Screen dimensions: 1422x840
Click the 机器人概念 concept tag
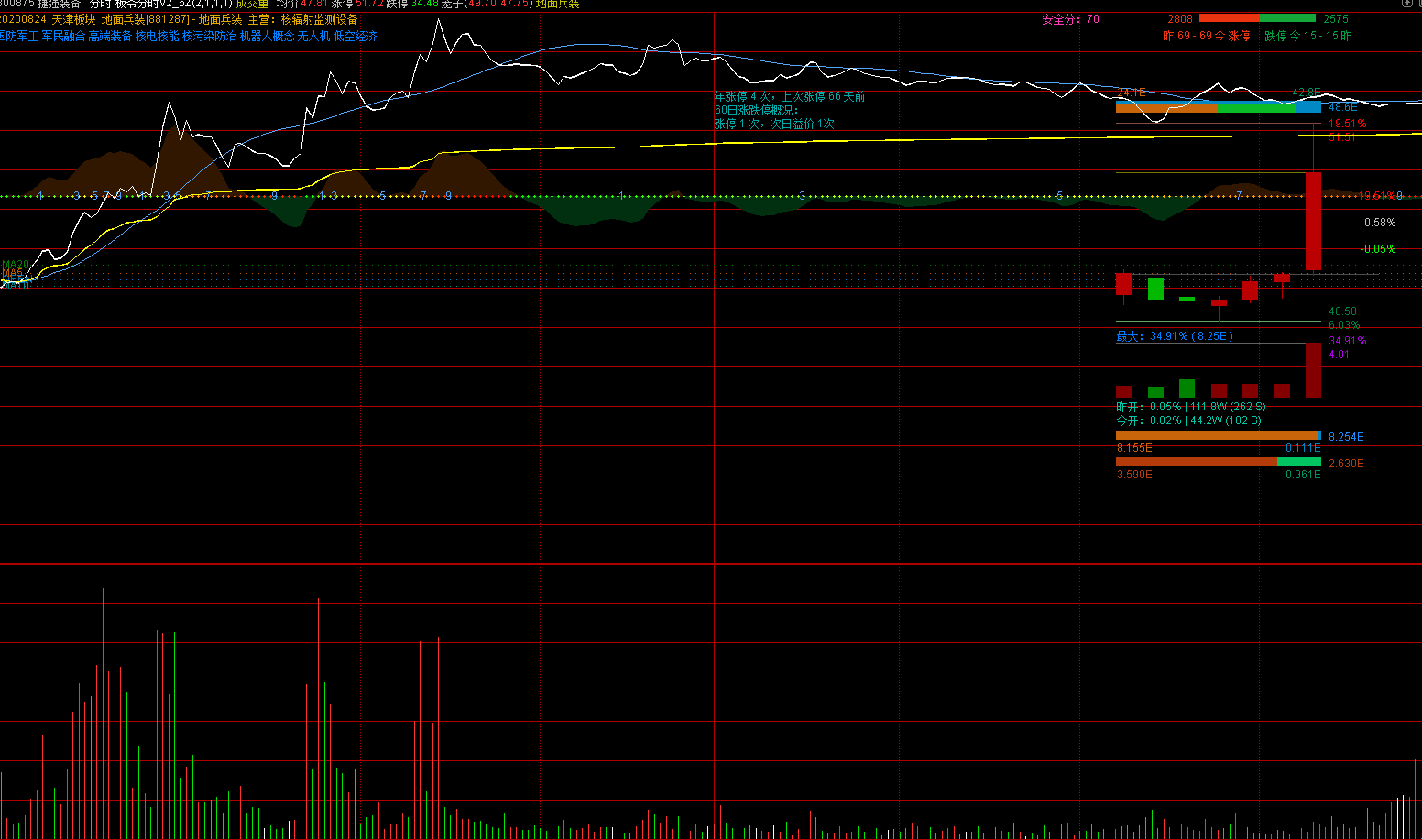click(267, 36)
